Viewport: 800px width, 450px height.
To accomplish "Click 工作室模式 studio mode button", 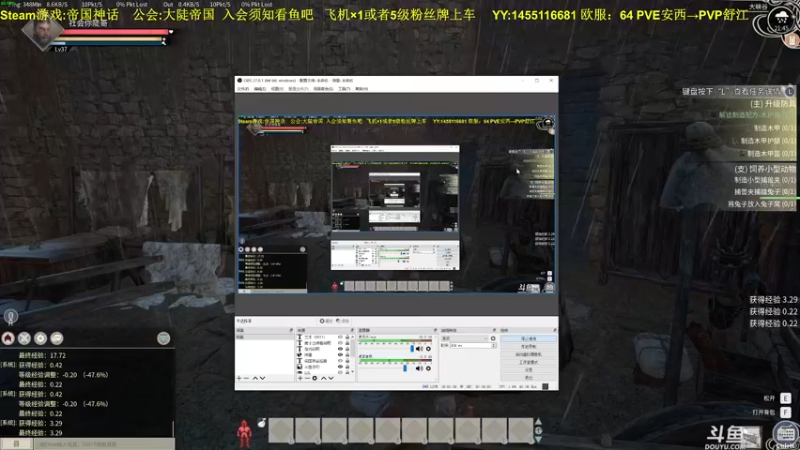I will tap(529, 362).
